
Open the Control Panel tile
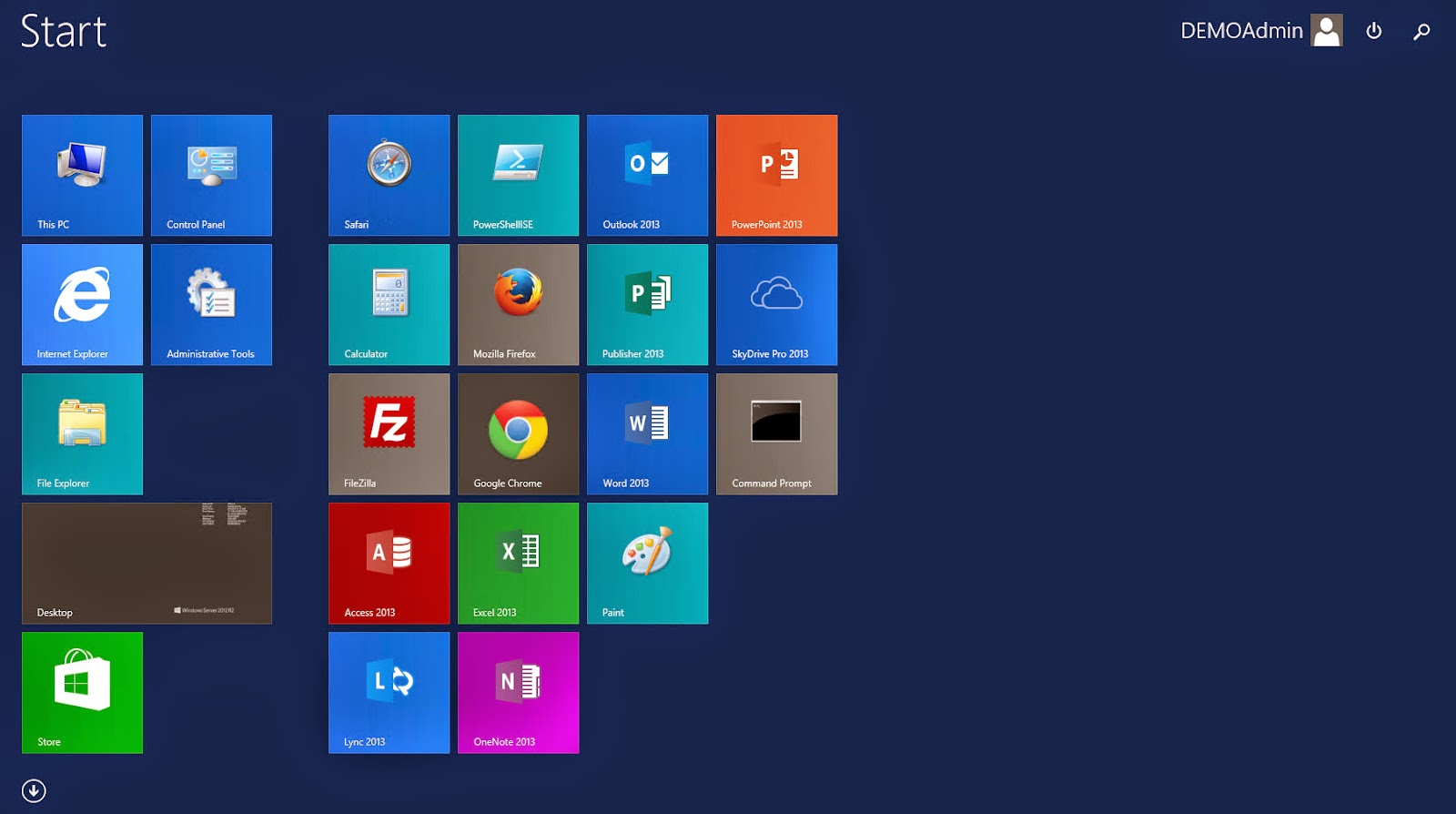coord(211,175)
